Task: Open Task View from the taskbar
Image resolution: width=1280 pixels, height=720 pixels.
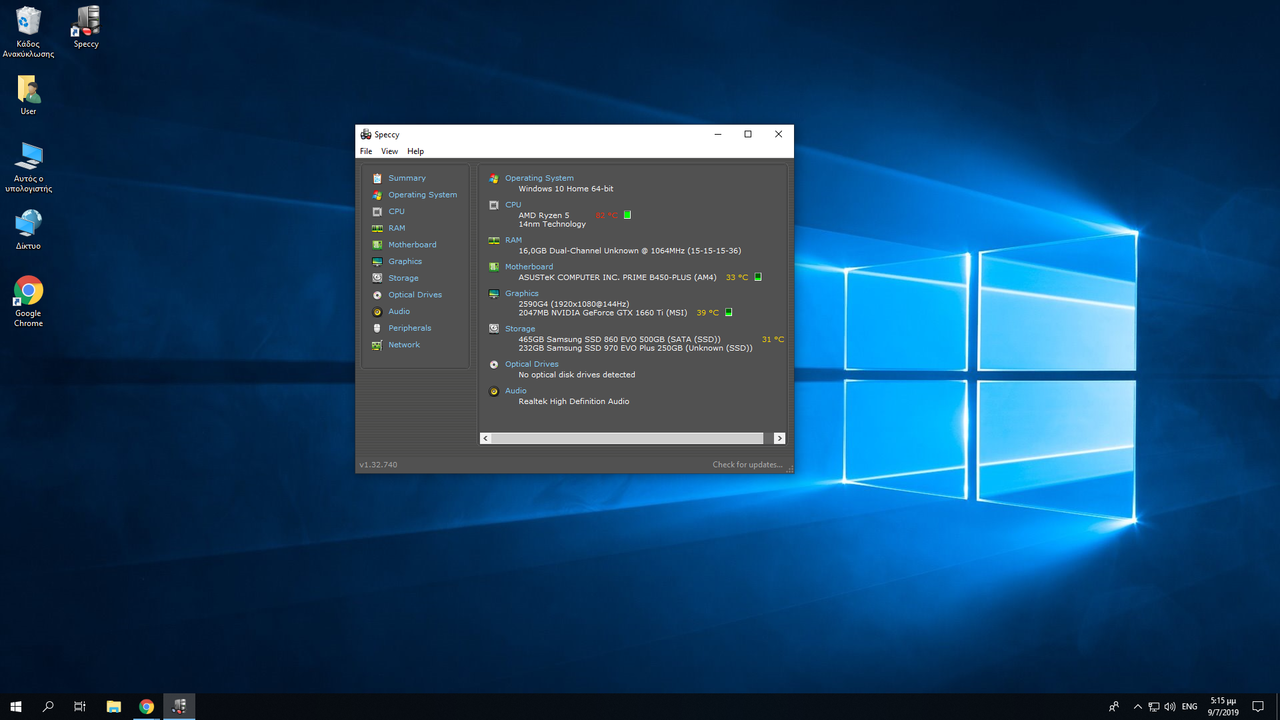Action: coord(80,706)
